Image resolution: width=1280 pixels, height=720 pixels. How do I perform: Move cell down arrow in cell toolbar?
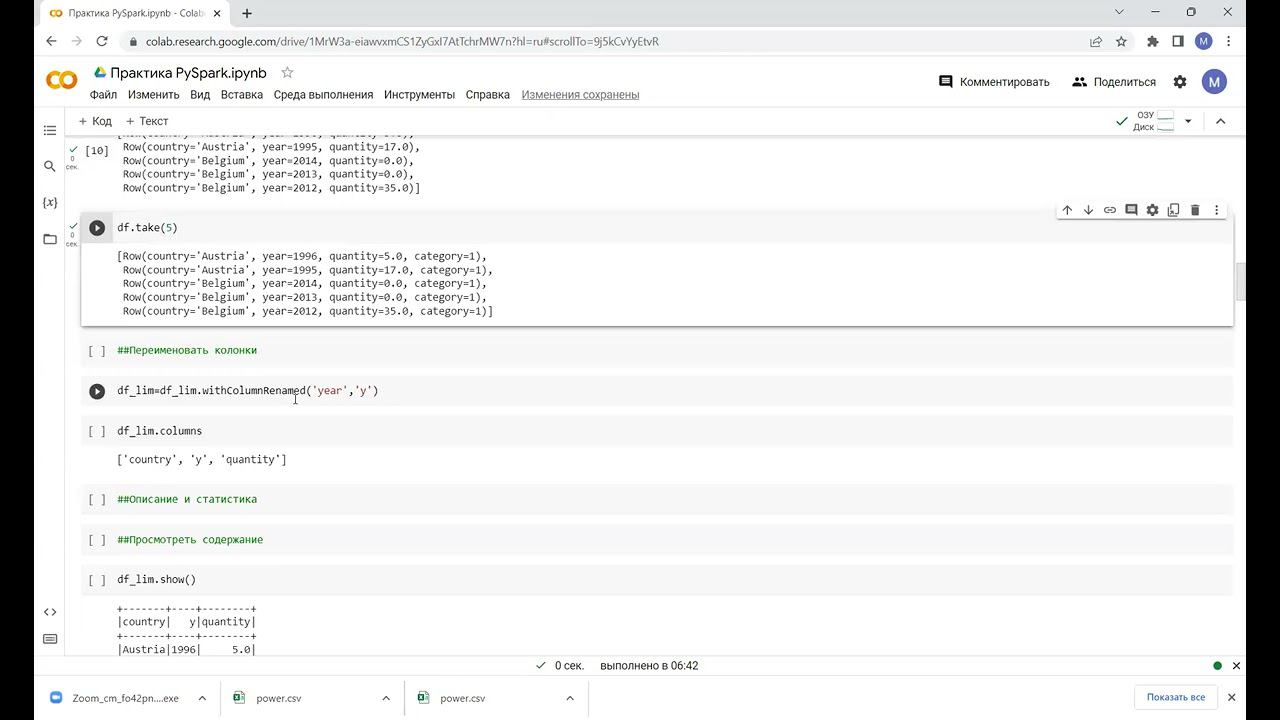1088,210
